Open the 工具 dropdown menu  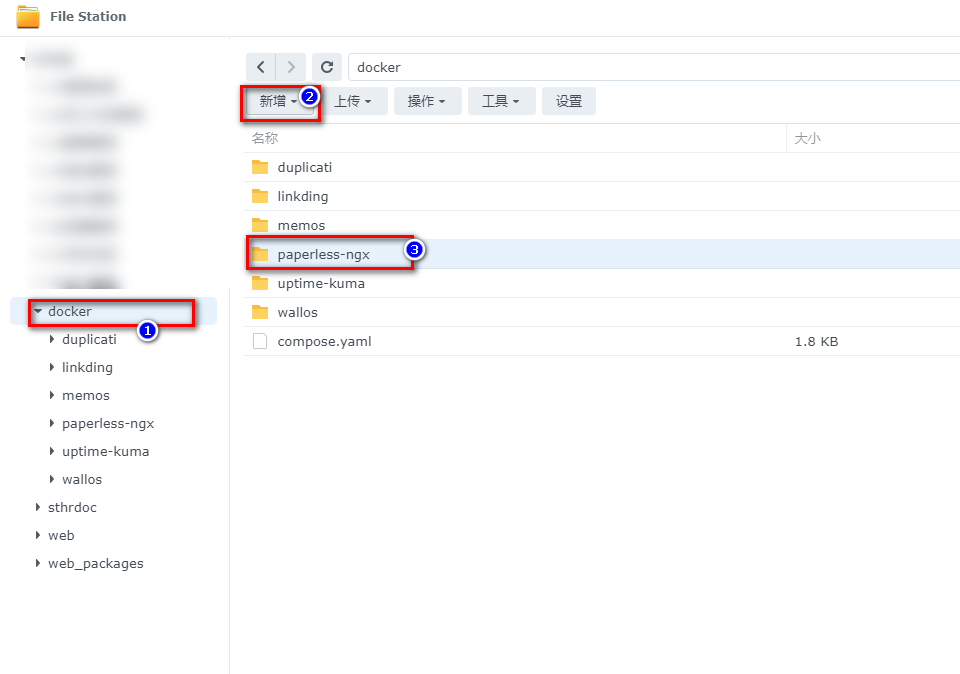pos(501,101)
